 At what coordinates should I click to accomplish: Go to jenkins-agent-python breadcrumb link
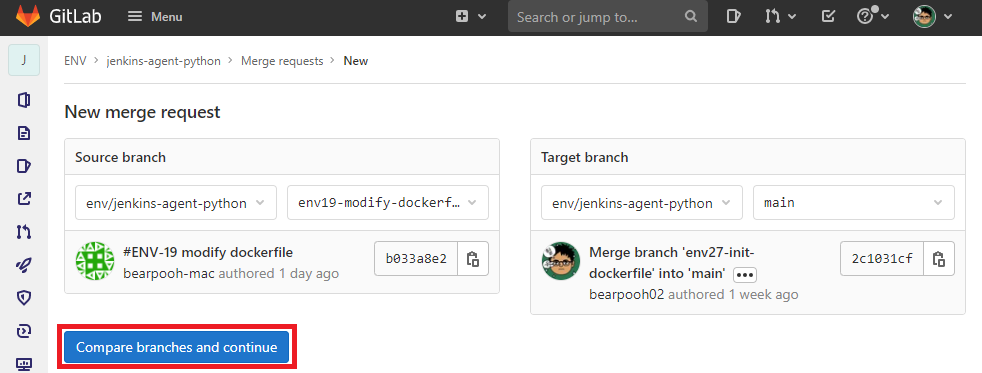pos(163,61)
